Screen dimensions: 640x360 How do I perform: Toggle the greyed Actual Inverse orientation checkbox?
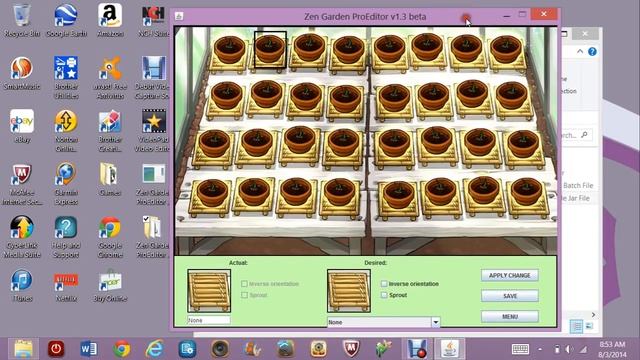244,283
